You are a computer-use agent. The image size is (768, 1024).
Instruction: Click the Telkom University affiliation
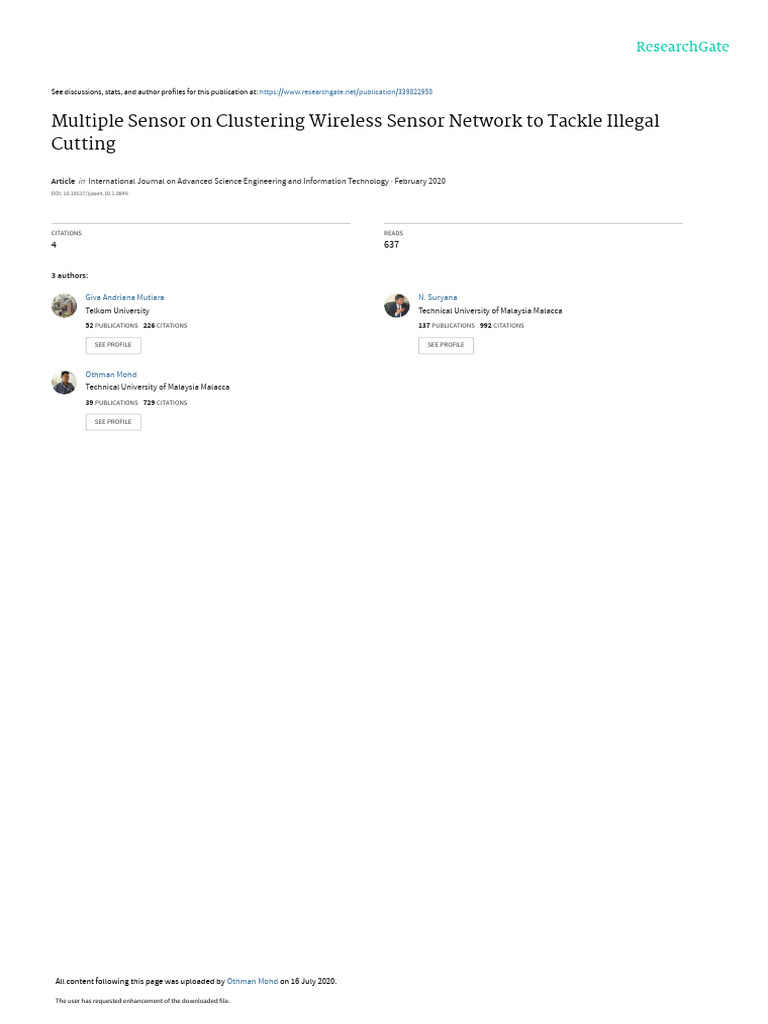(117, 312)
